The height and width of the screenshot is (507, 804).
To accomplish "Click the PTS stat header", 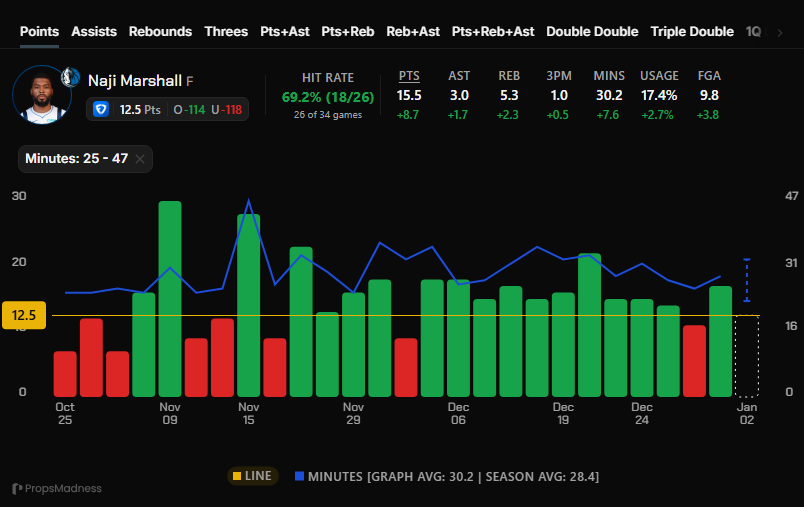I will coord(409,76).
